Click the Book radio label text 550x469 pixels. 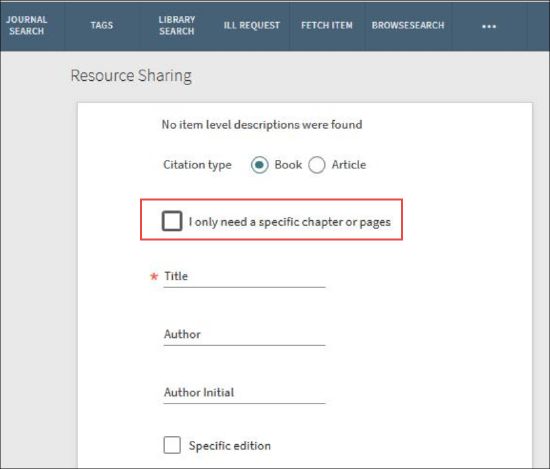[288, 165]
